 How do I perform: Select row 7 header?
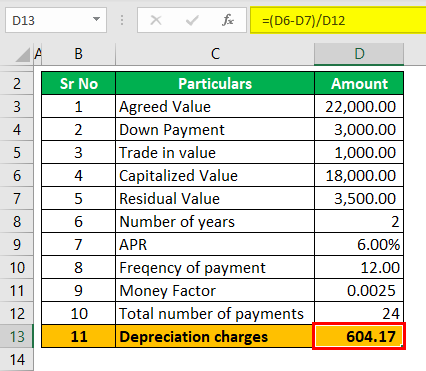pyautogui.click(x=17, y=199)
